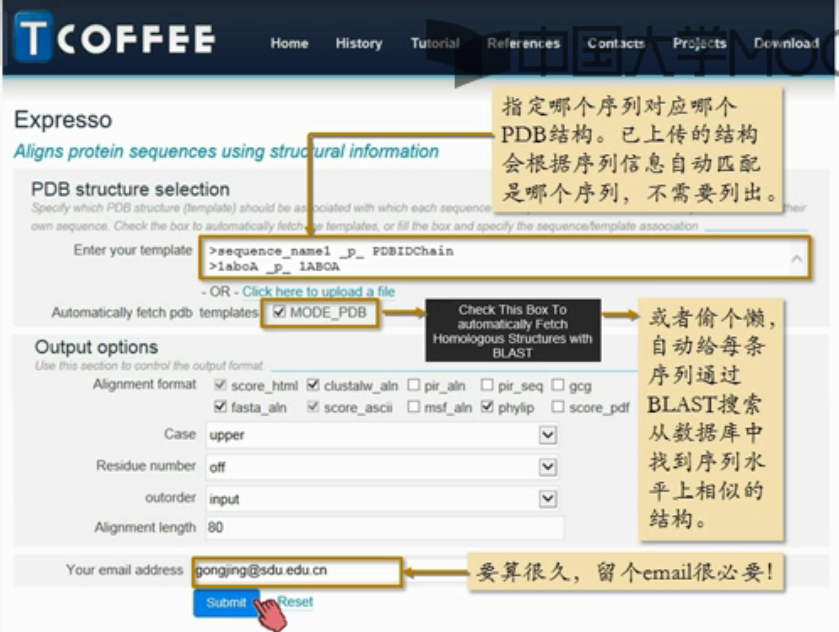Click the email address input field
Viewport: 839px width, 632px height.
(297, 571)
